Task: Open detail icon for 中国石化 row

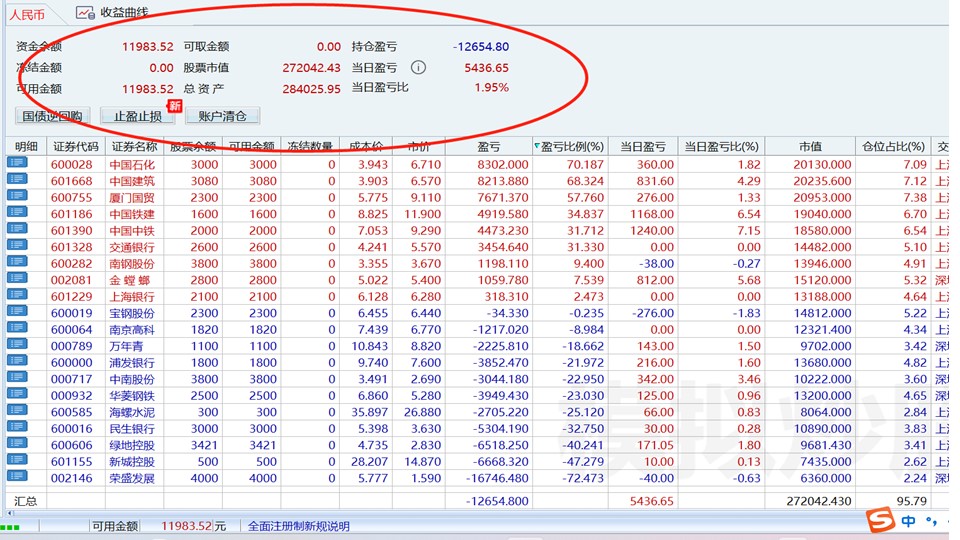Action: click(x=17, y=162)
